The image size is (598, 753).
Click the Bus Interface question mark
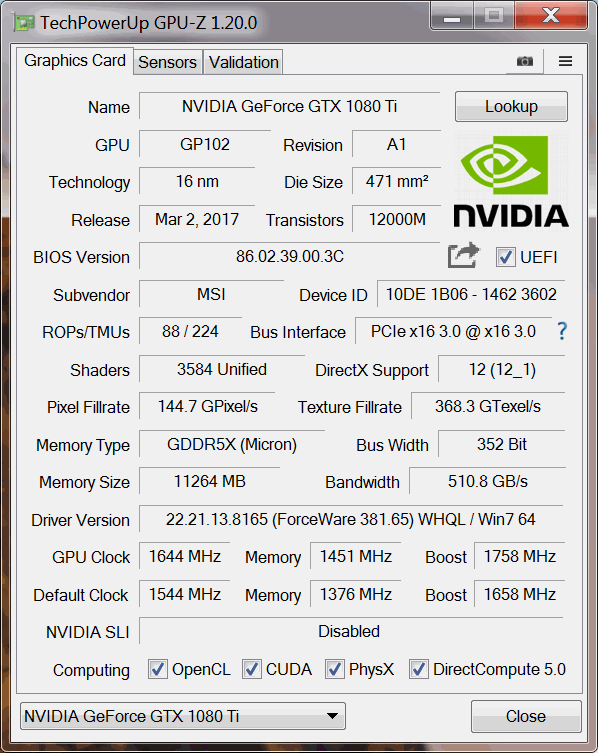[562, 331]
